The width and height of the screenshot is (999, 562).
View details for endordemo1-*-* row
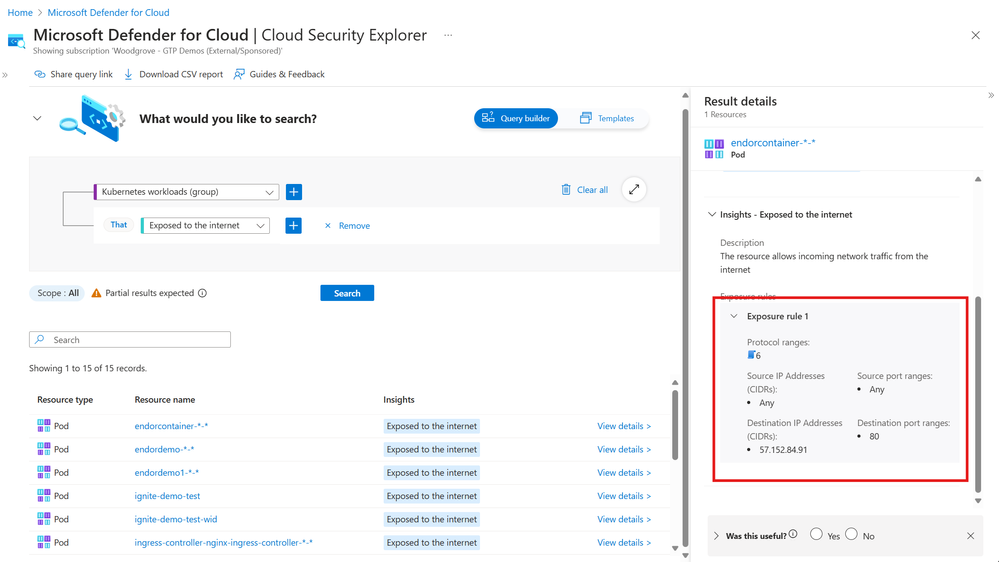[x=624, y=473]
